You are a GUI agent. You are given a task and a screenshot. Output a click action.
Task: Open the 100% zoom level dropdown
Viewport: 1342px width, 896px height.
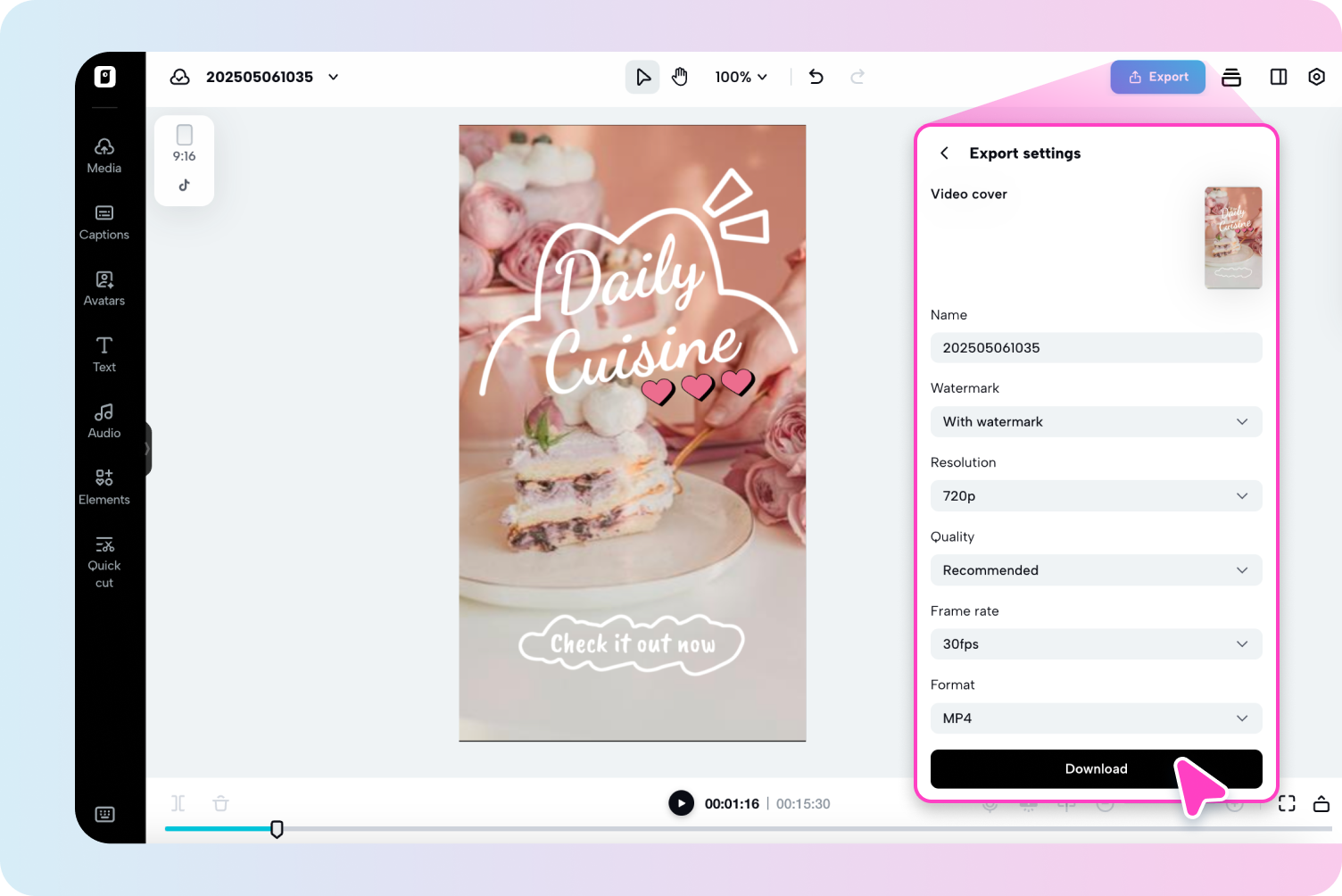click(741, 77)
